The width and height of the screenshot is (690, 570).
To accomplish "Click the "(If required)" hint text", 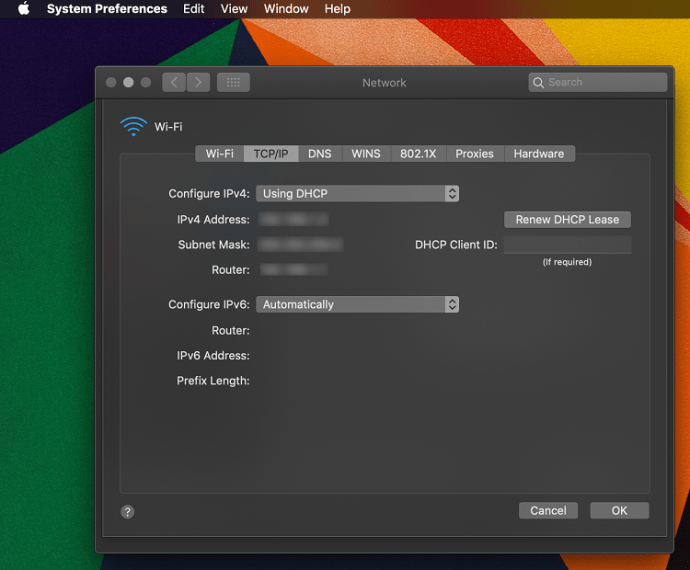I will pos(567,262).
